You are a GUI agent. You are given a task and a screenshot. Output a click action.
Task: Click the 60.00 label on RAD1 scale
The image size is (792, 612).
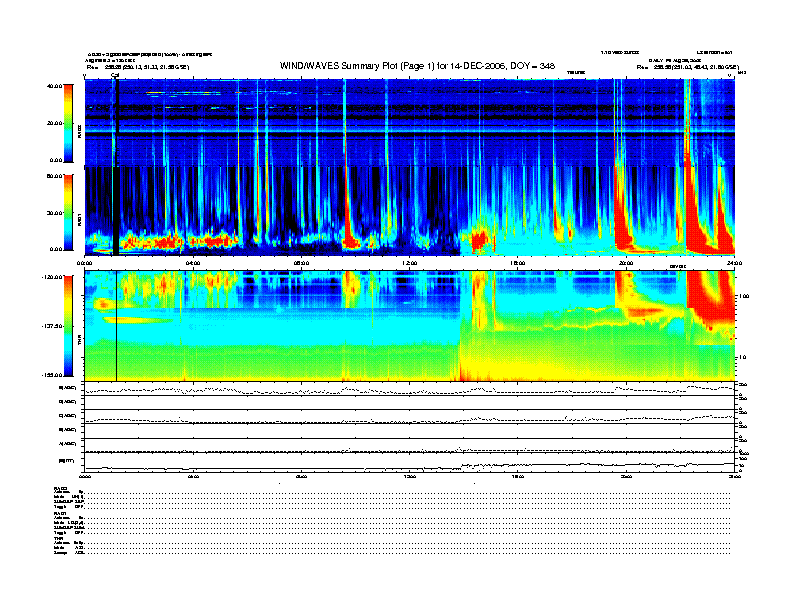[54, 176]
